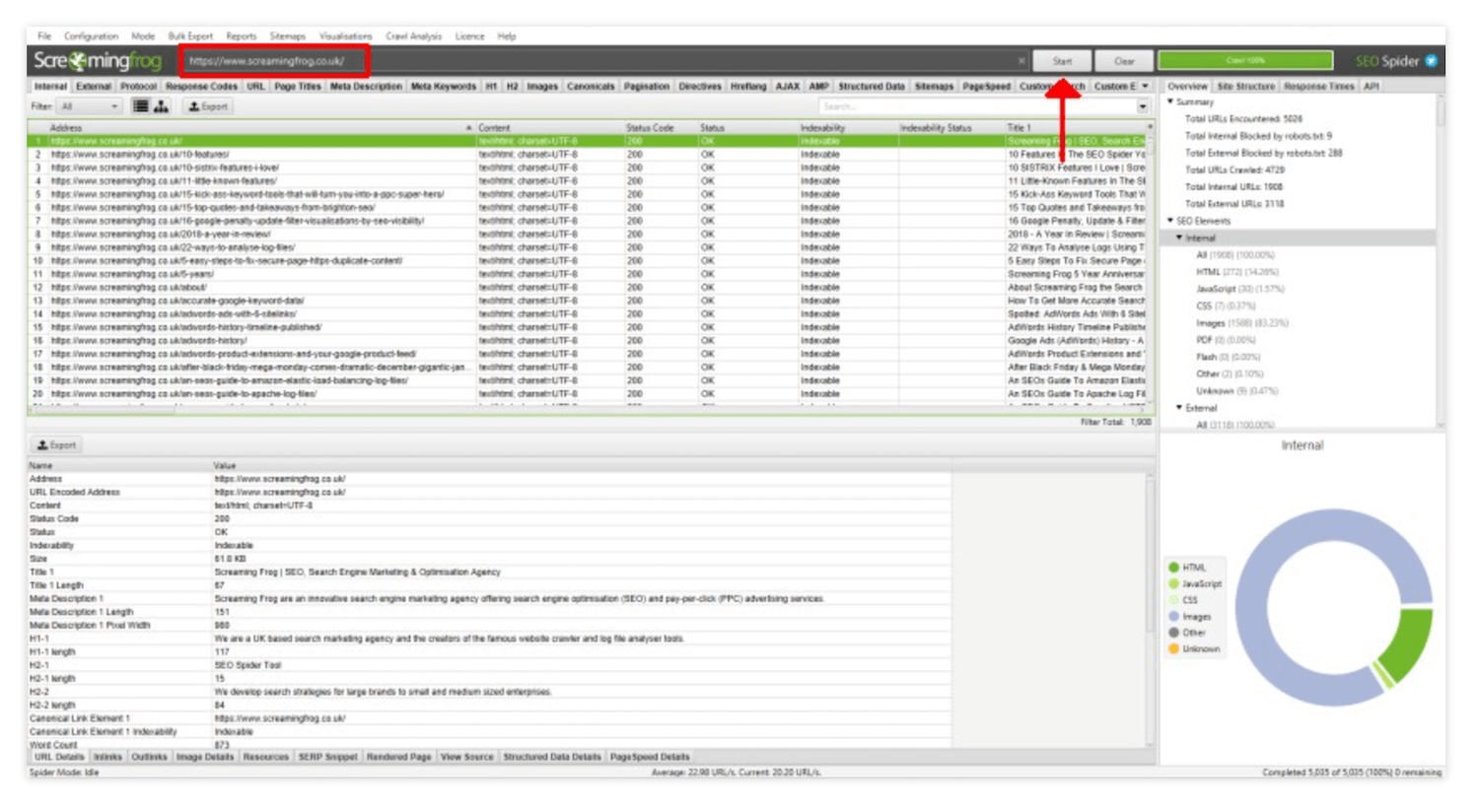Select Images (1588) in the Internal tree

click(1241, 323)
